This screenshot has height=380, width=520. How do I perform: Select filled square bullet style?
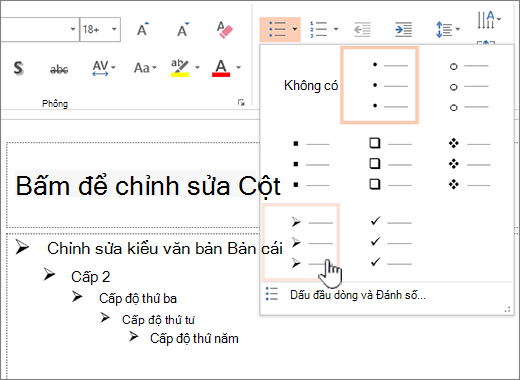[311, 164]
